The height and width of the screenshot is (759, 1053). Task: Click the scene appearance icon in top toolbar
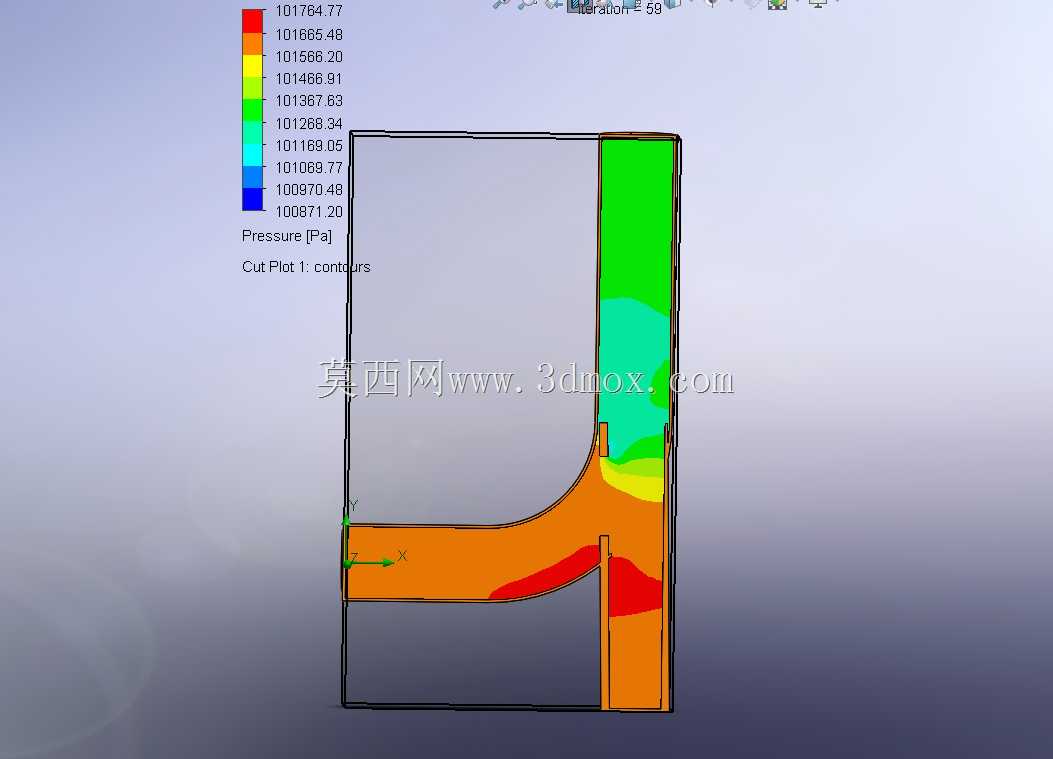778,4
